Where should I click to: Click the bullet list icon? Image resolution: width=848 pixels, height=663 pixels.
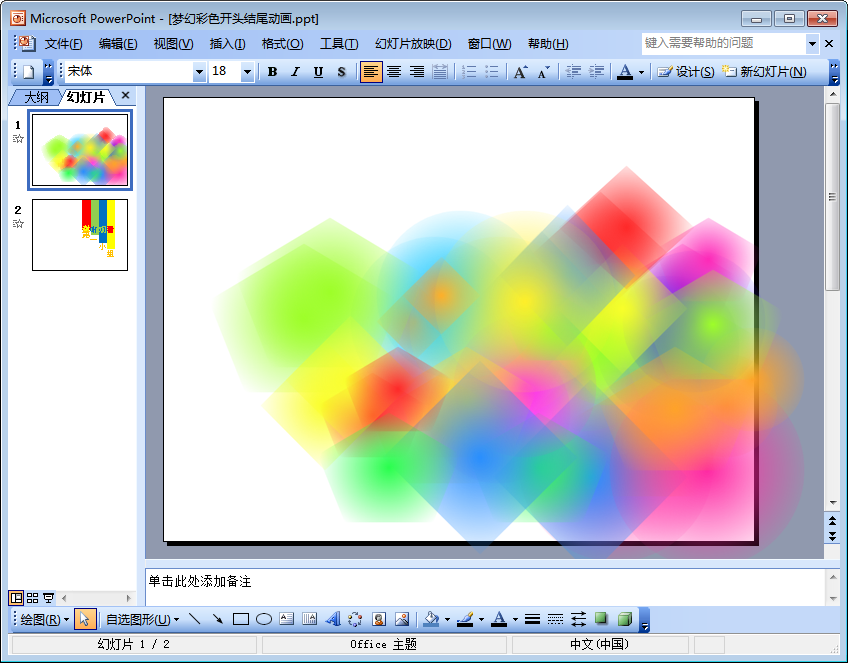click(x=492, y=71)
